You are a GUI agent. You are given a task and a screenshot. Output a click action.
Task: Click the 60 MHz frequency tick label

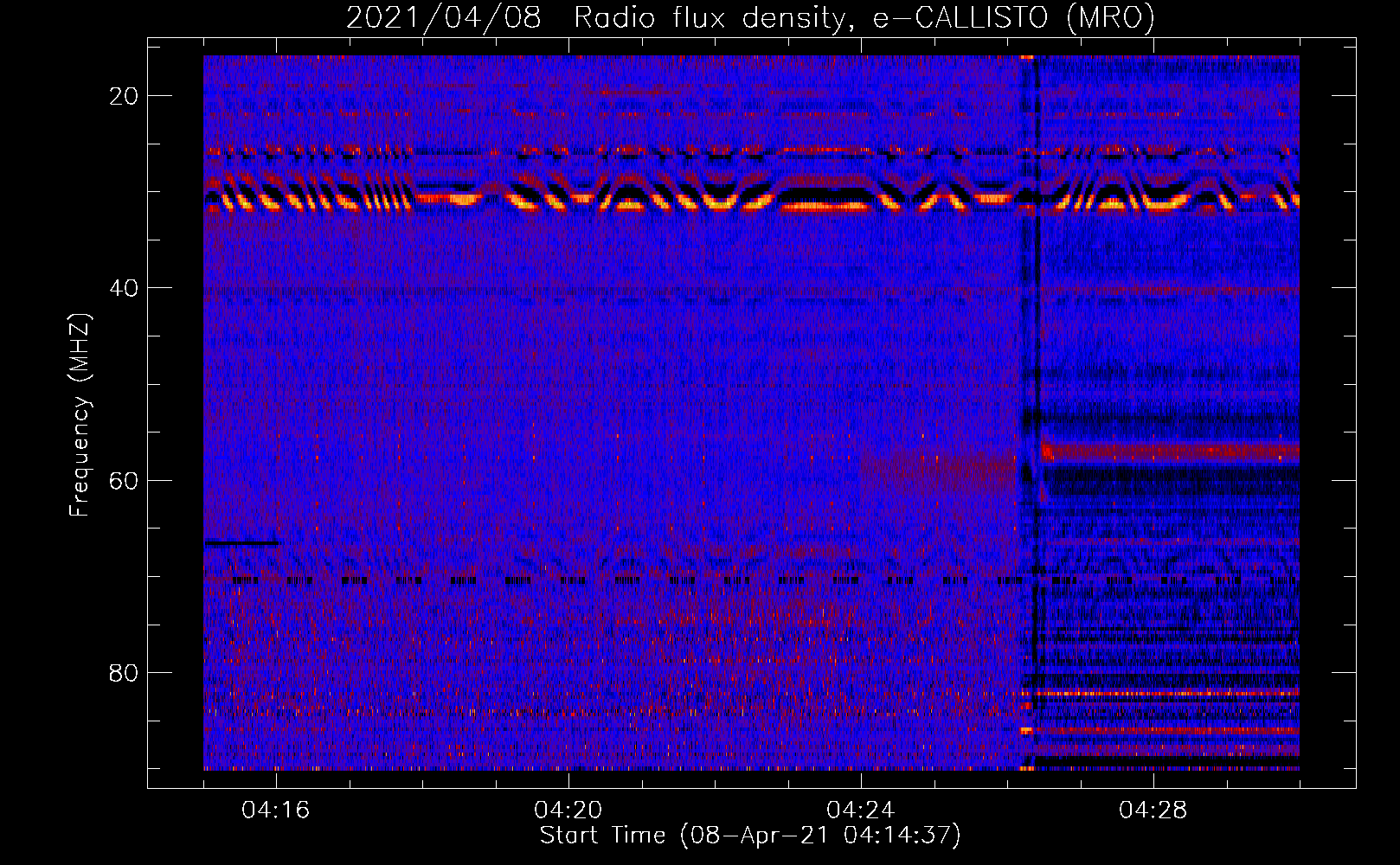124,480
